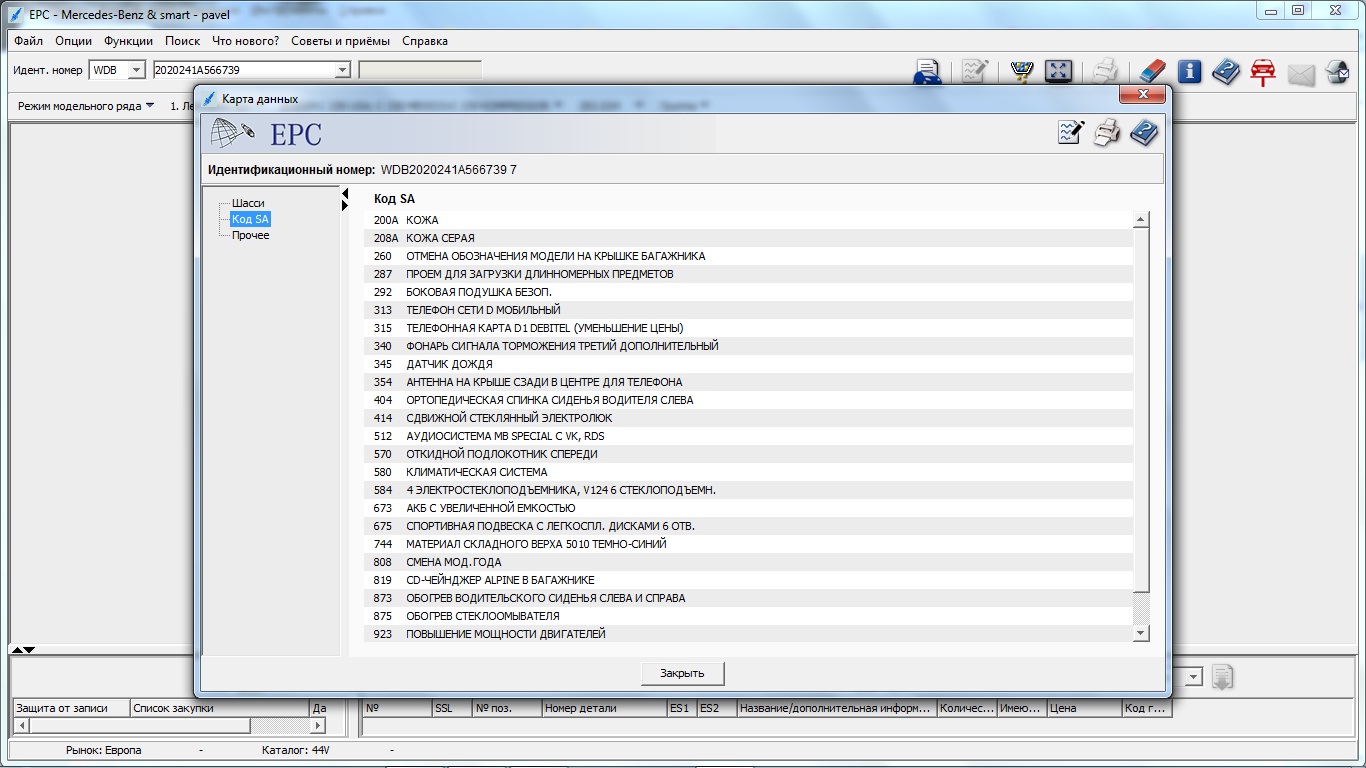Select row 673 АКБ С УВЕЛИЧЕННОЙ ЕМКОСТЬЮ

(x=748, y=508)
